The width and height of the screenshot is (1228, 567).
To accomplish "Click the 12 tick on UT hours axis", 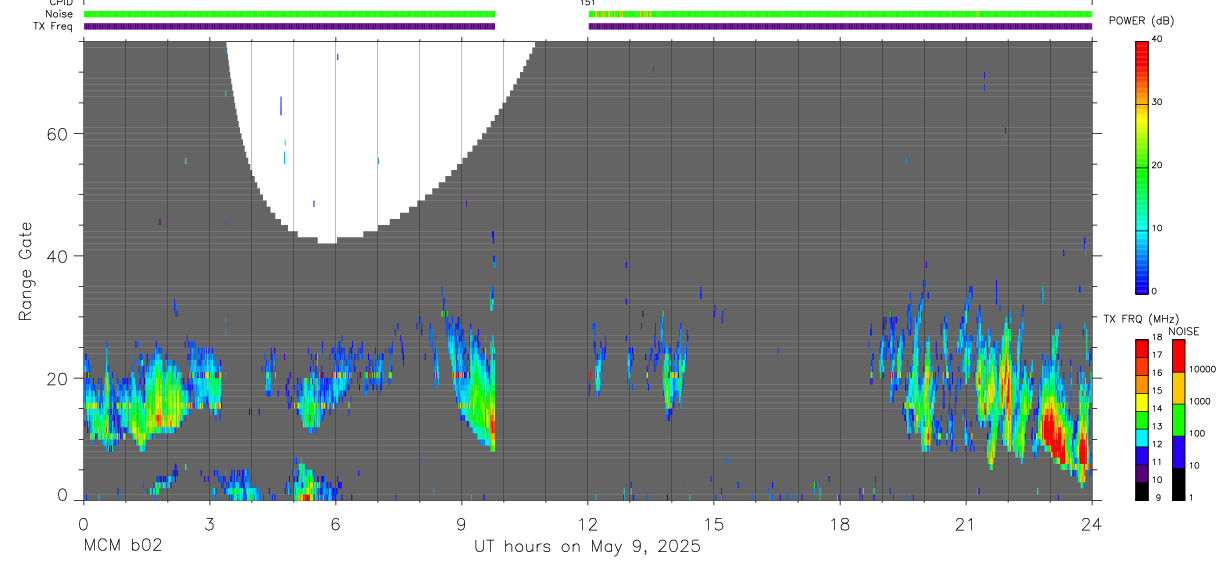I will (587, 523).
